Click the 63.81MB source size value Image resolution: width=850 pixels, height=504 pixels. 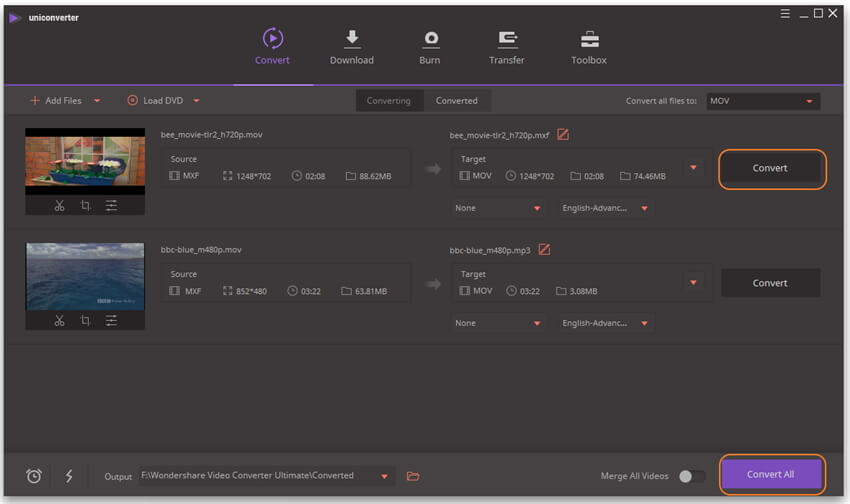tap(371, 291)
